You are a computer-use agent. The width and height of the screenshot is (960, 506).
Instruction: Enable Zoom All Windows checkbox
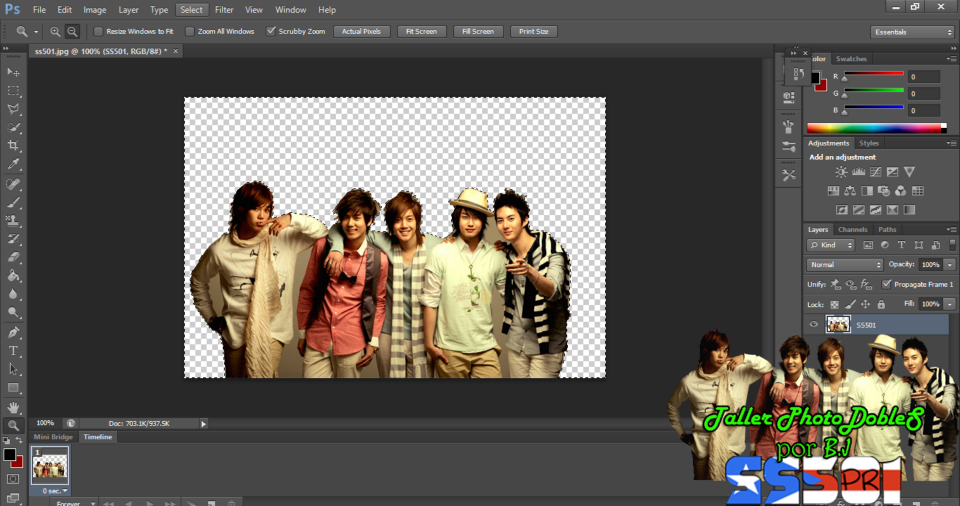190,31
